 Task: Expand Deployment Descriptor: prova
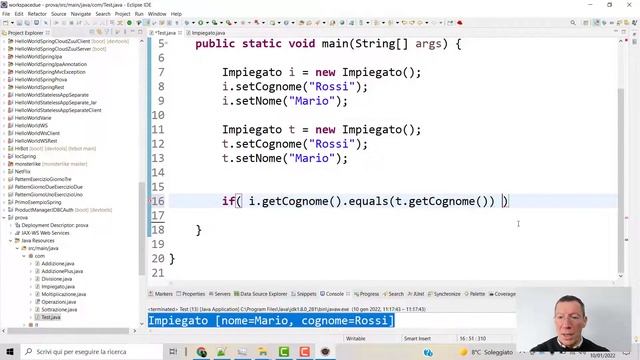tap(11, 225)
